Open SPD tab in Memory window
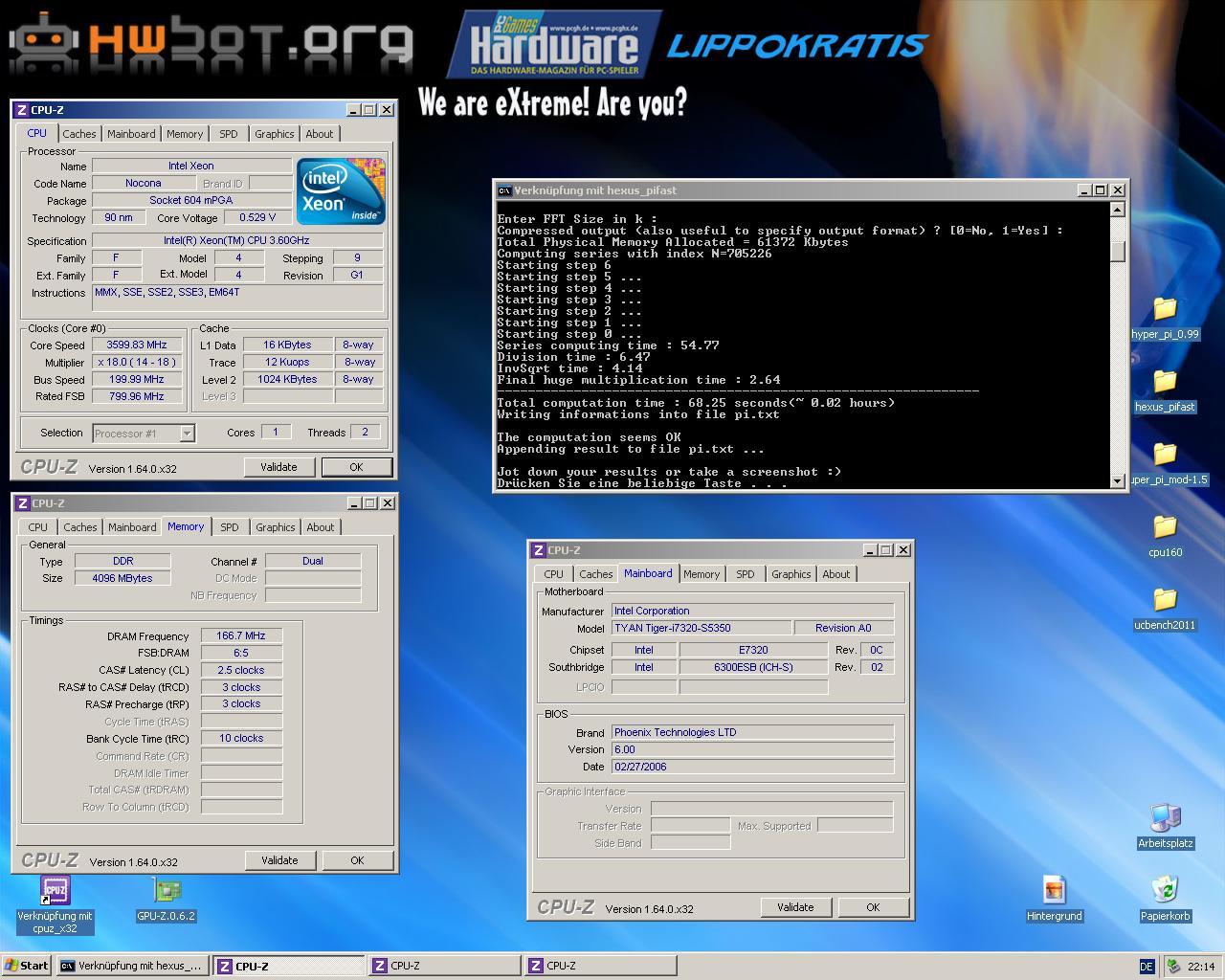The height and width of the screenshot is (980, 1225). [230, 527]
